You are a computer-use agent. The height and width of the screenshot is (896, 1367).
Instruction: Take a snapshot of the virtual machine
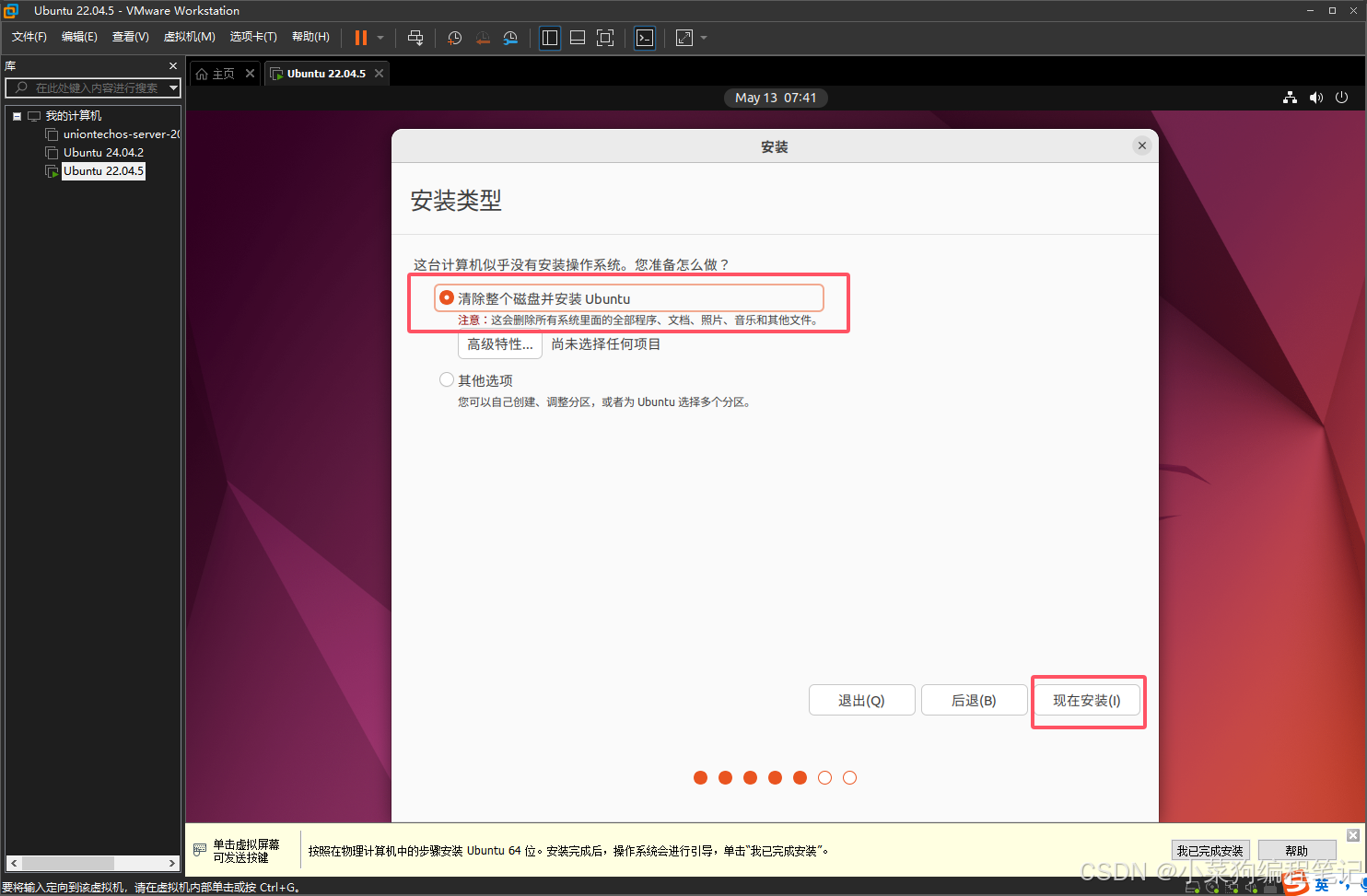pos(454,38)
